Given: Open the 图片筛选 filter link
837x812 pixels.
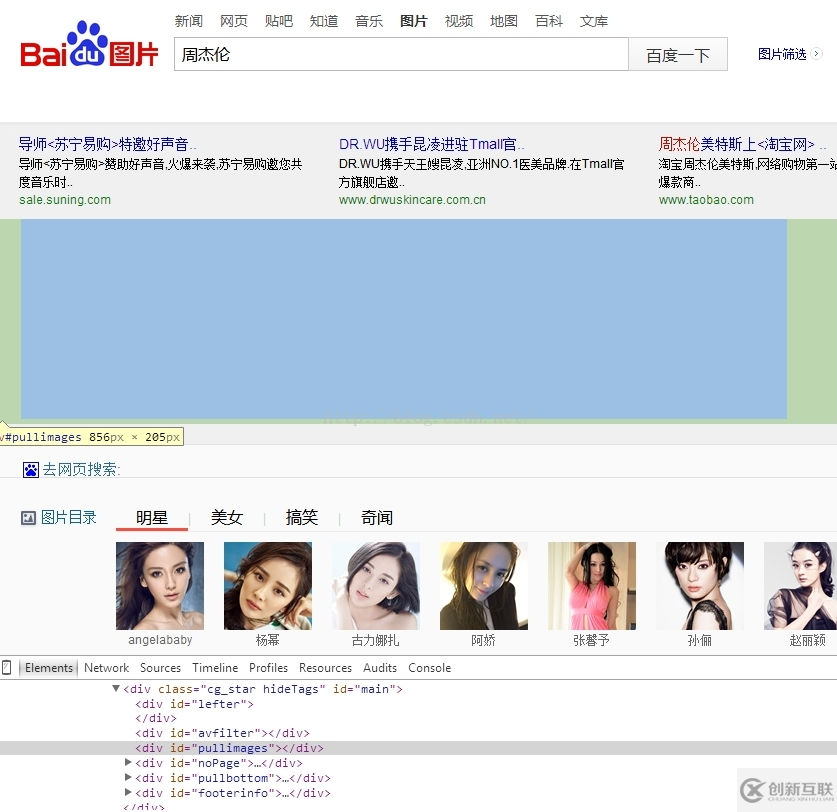Looking at the screenshot, I should [x=782, y=54].
